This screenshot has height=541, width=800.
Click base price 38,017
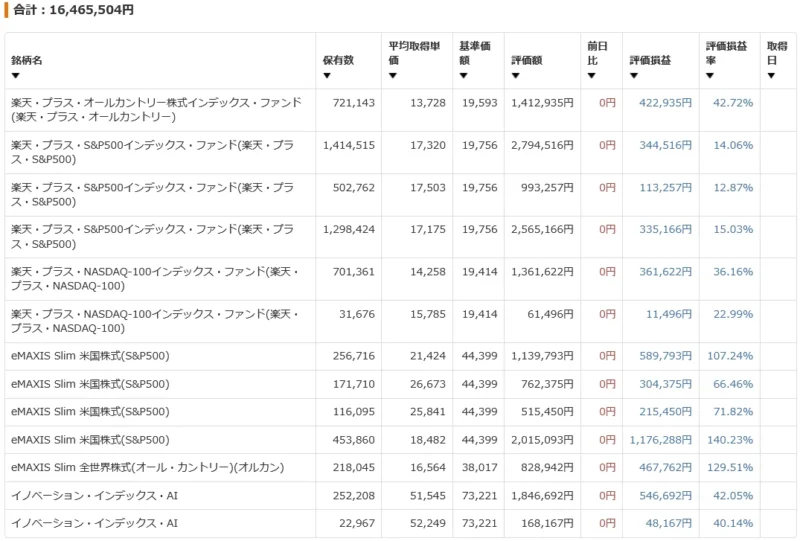(479, 467)
